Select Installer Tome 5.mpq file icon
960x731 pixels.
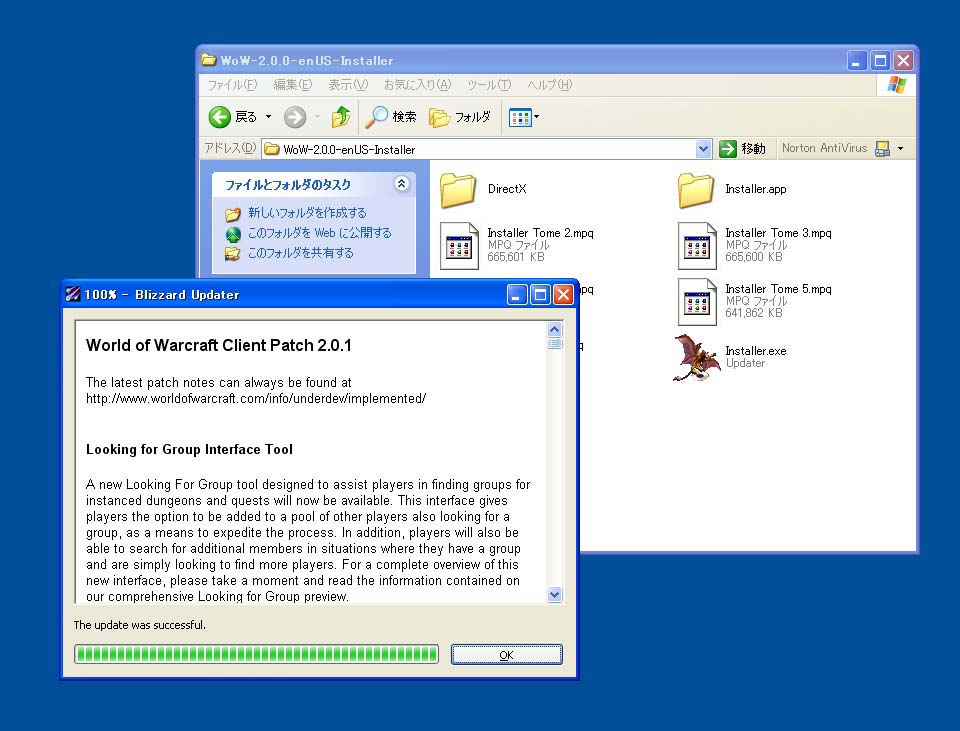(697, 302)
